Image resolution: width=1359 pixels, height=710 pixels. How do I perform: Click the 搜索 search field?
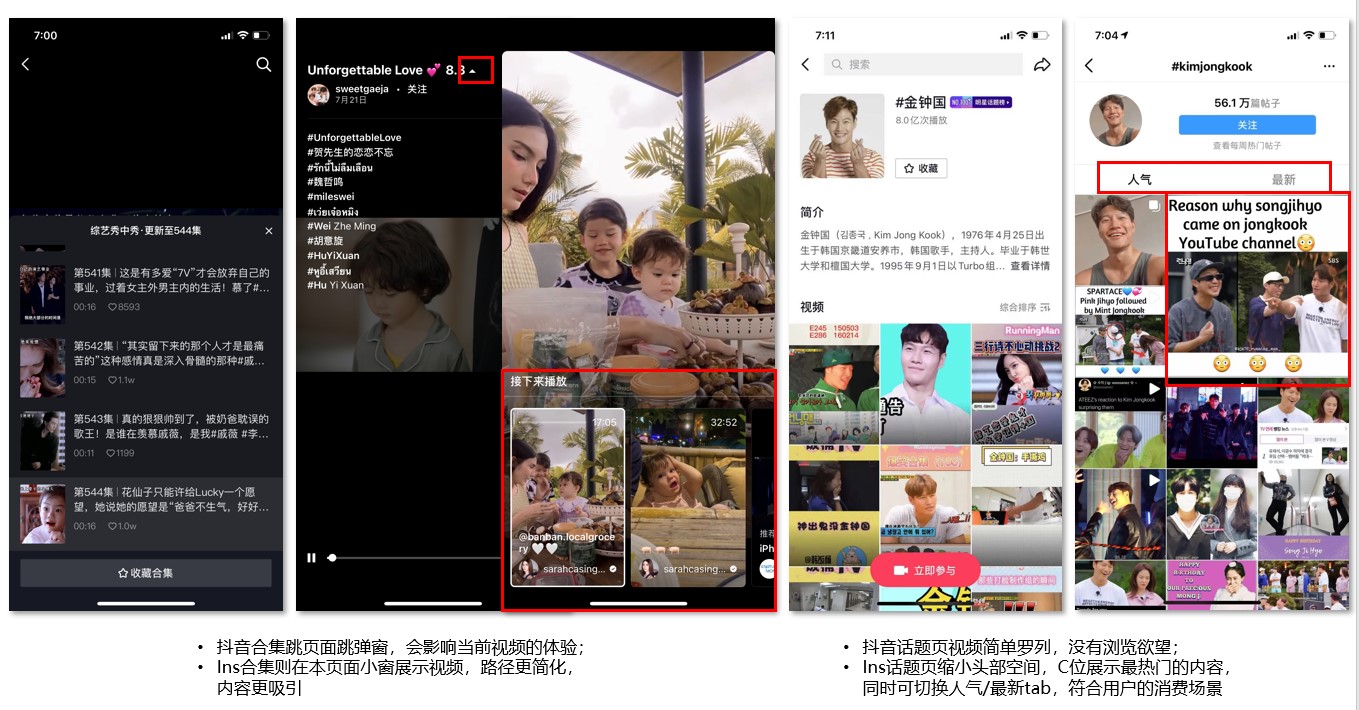point(923,64)
